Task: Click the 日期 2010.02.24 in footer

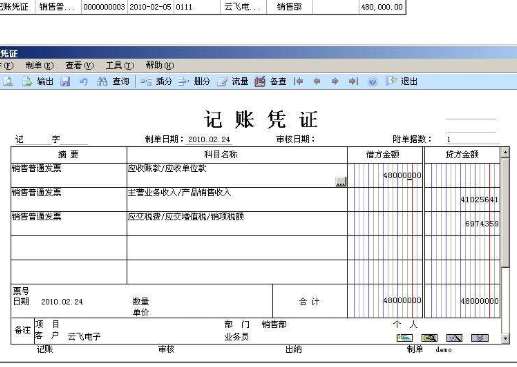Action: click(x=62, y=302)
